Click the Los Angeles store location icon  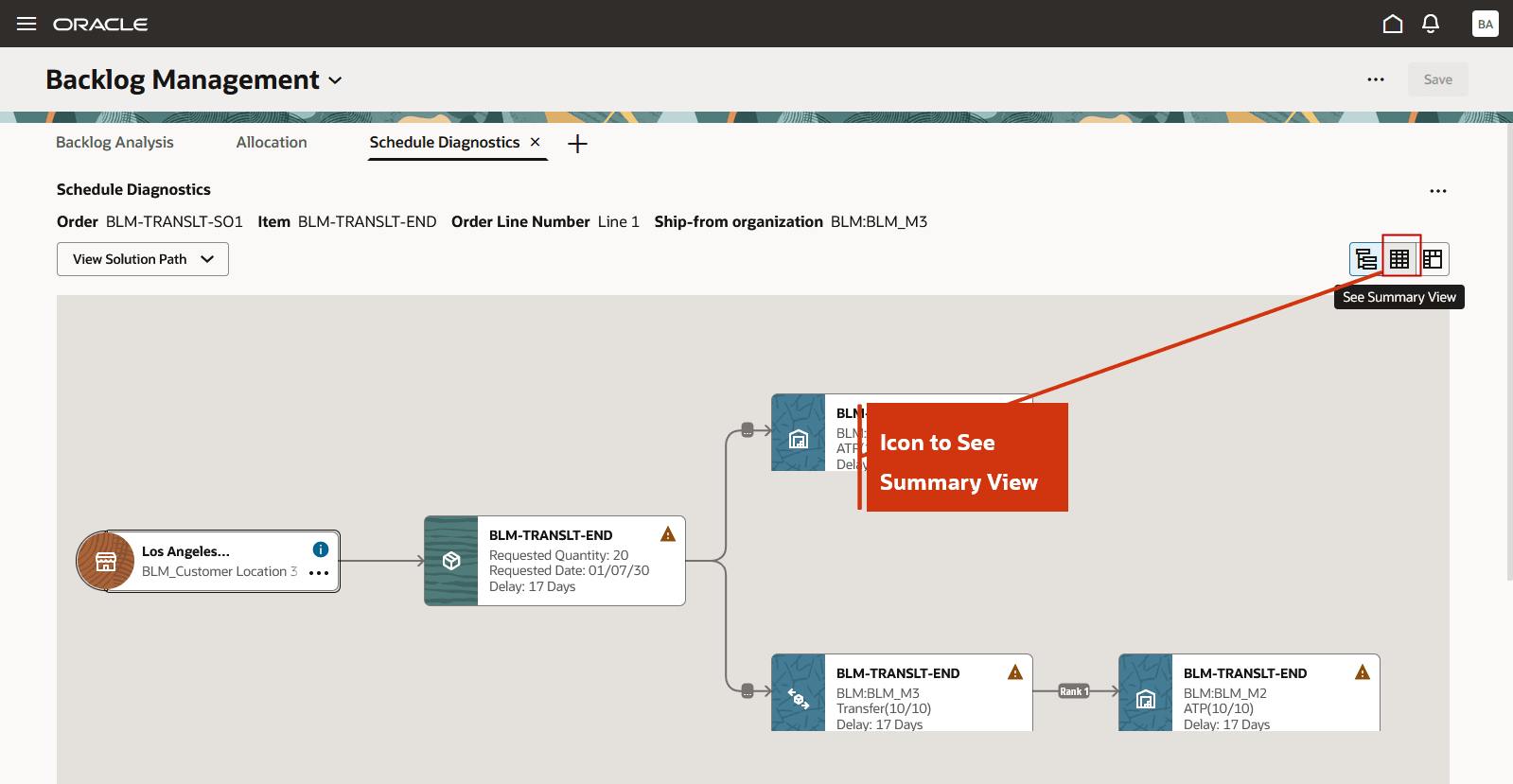[106, 562]
